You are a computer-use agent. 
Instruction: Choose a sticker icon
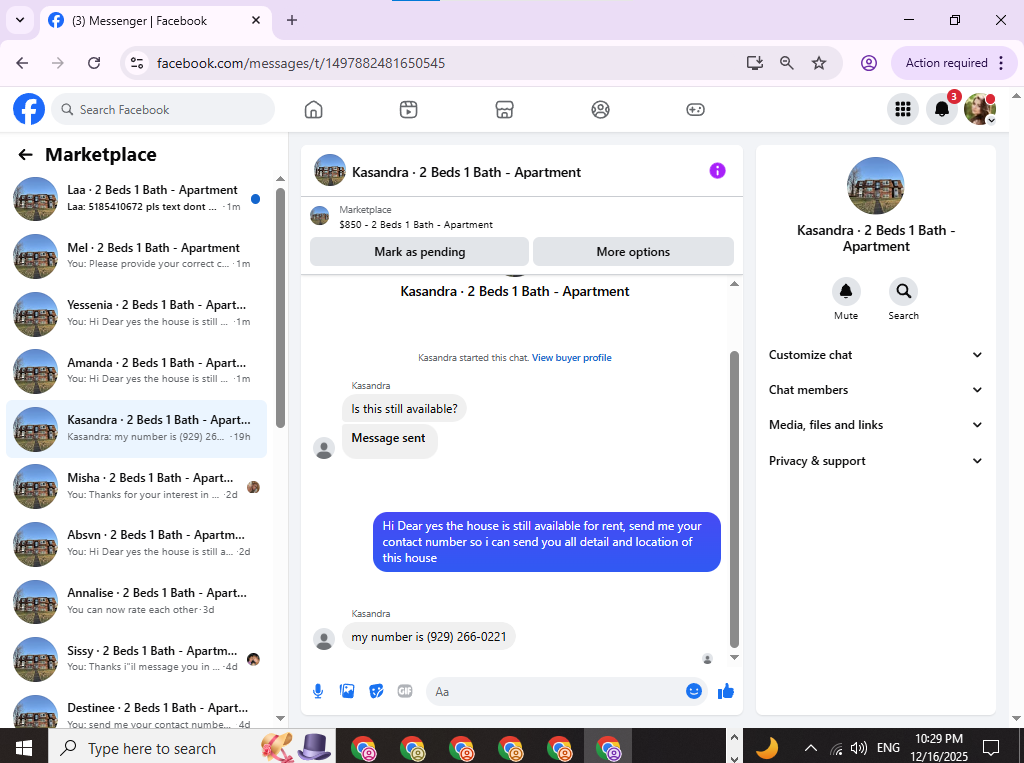[376, 691]
